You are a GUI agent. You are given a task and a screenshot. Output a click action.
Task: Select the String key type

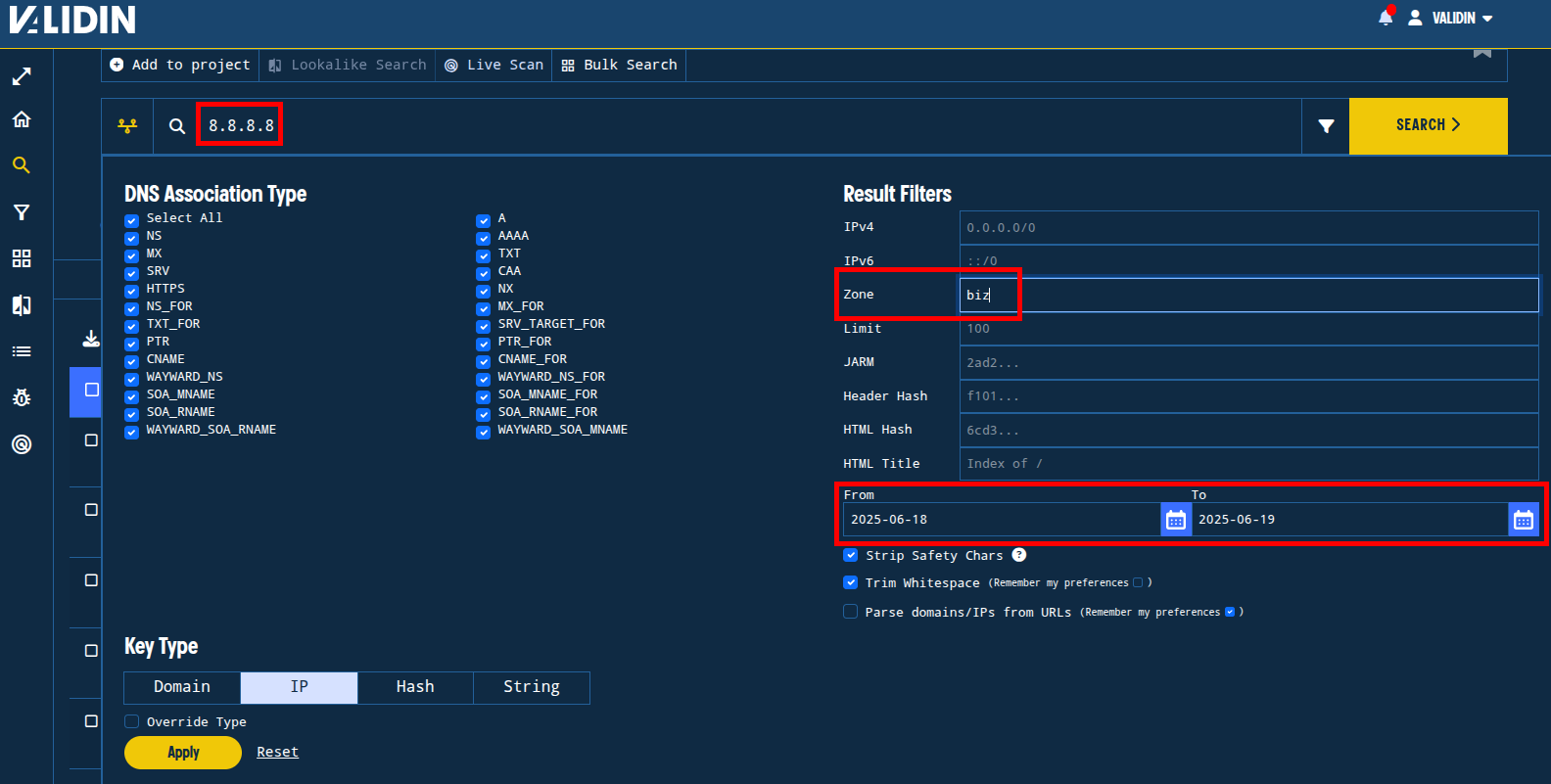click(532, 687)
